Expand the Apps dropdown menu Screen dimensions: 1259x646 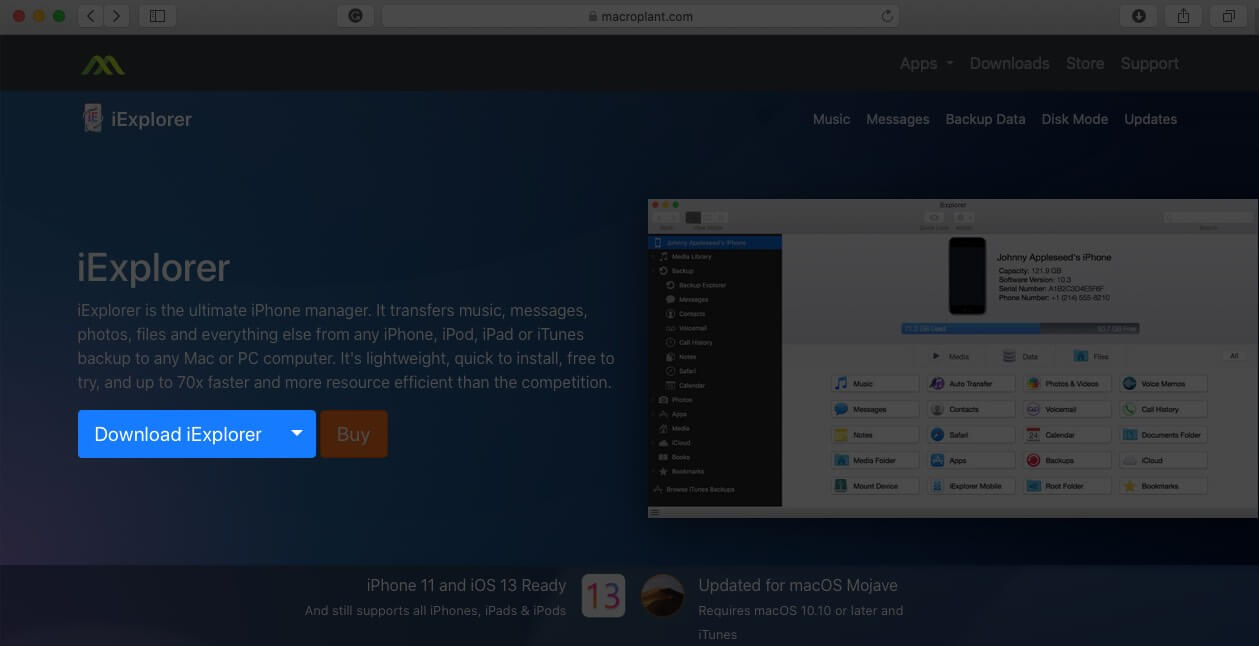click(927, 63)
